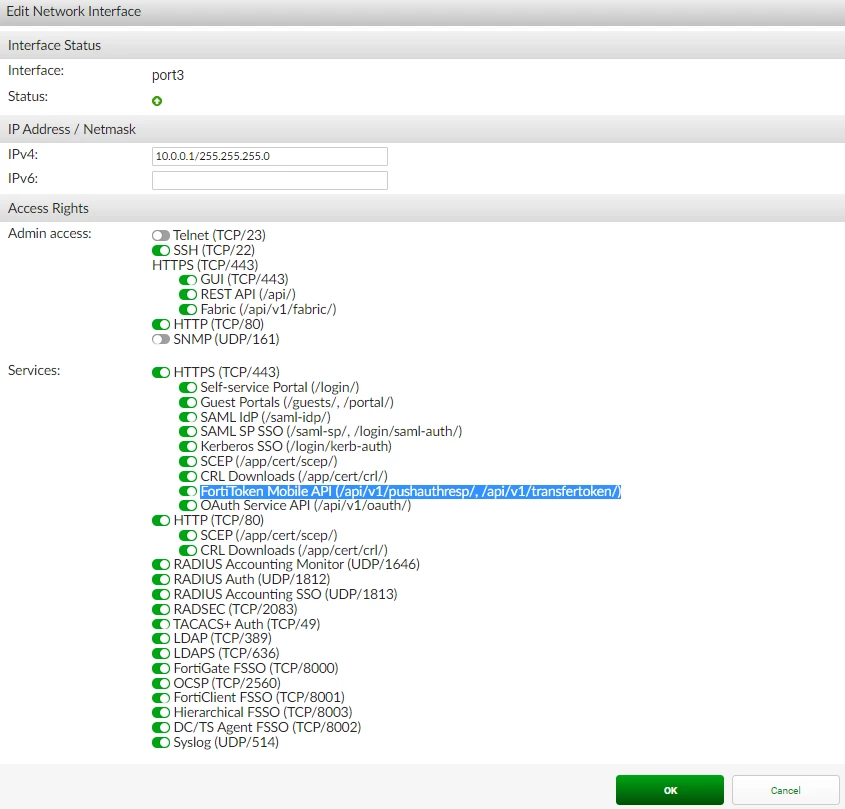Toggle HTTPS (TCP/443) under Services

(161, 372)
